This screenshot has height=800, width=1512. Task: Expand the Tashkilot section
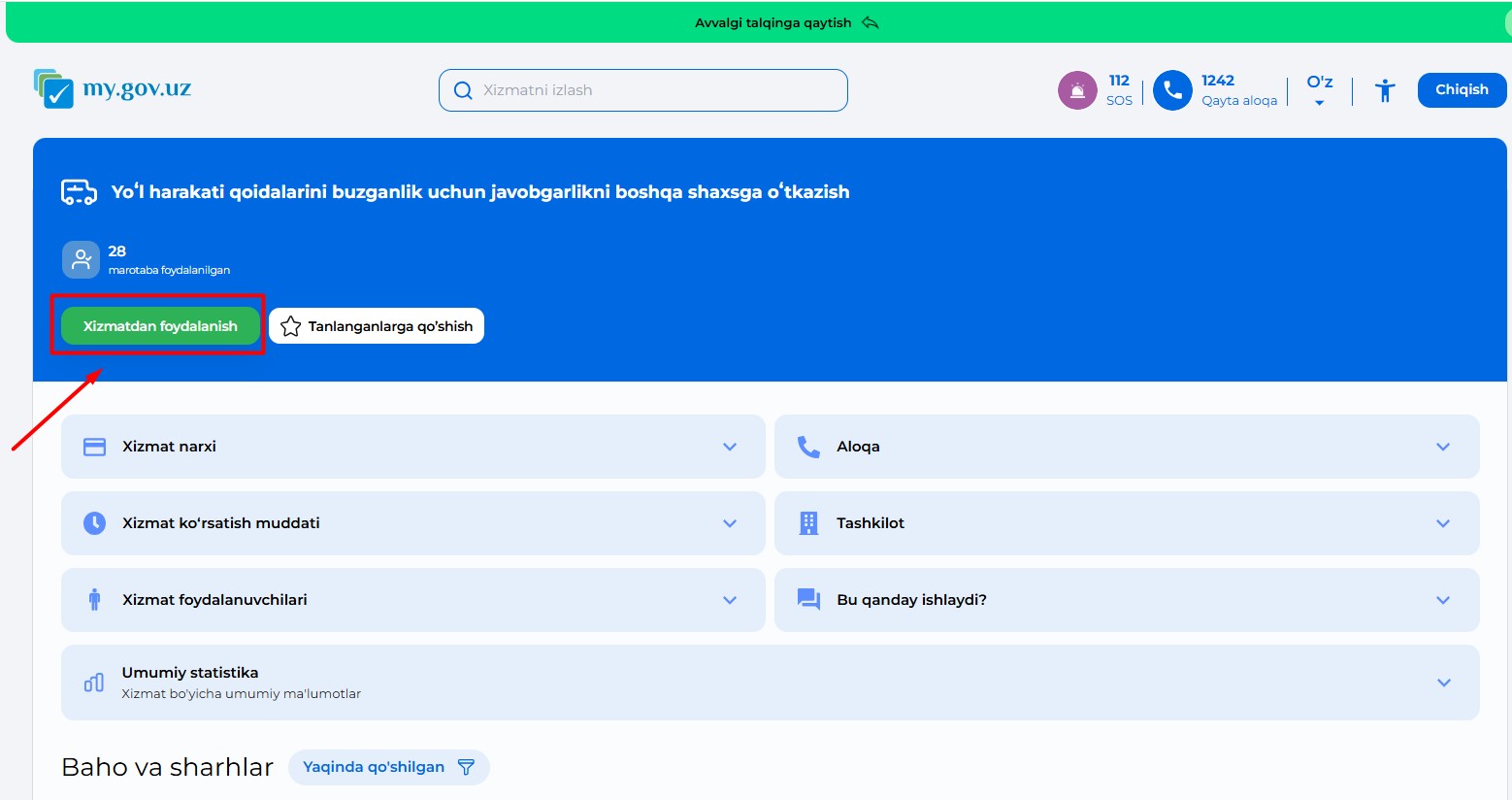coord(1442,523)
